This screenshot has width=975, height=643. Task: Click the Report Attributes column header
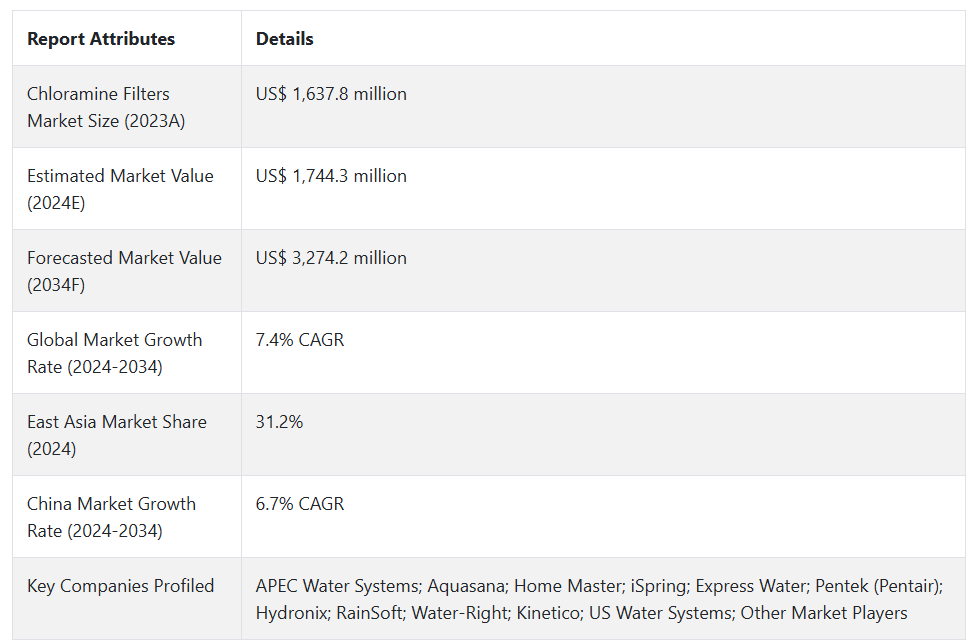click(x=101, y=39)
